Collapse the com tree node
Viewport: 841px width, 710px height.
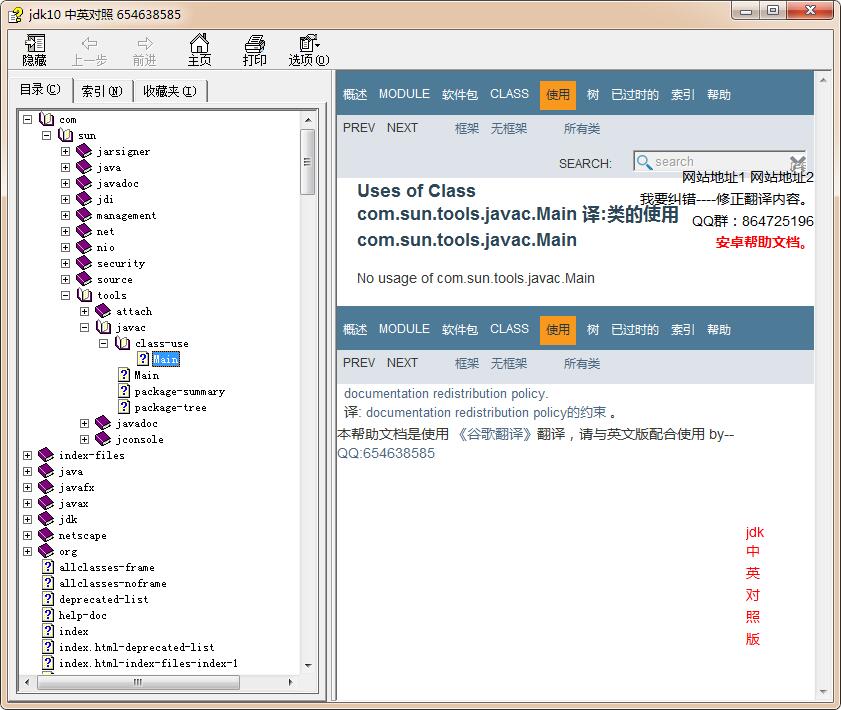[x=27, y=120]
